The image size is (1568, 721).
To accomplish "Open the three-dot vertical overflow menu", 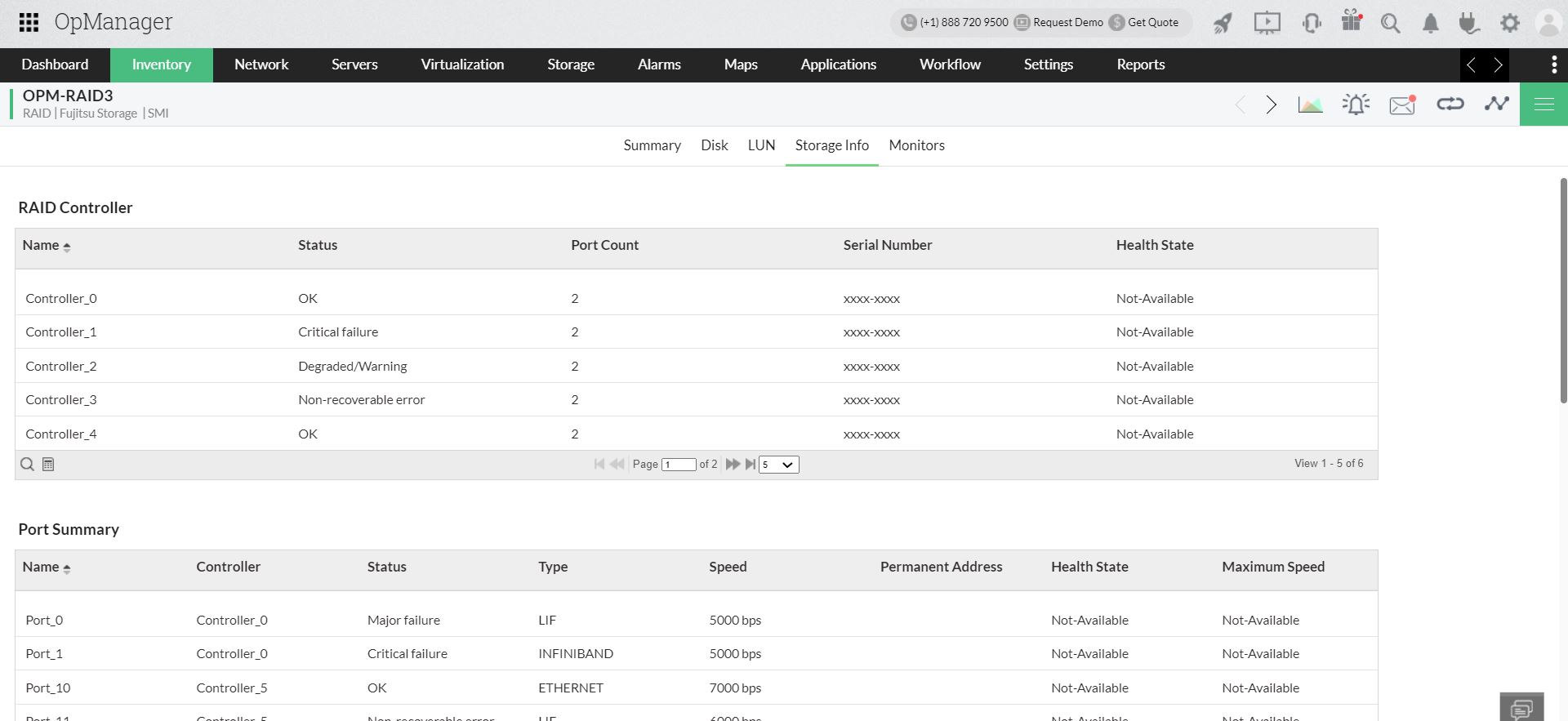I will coord(1553,65).
